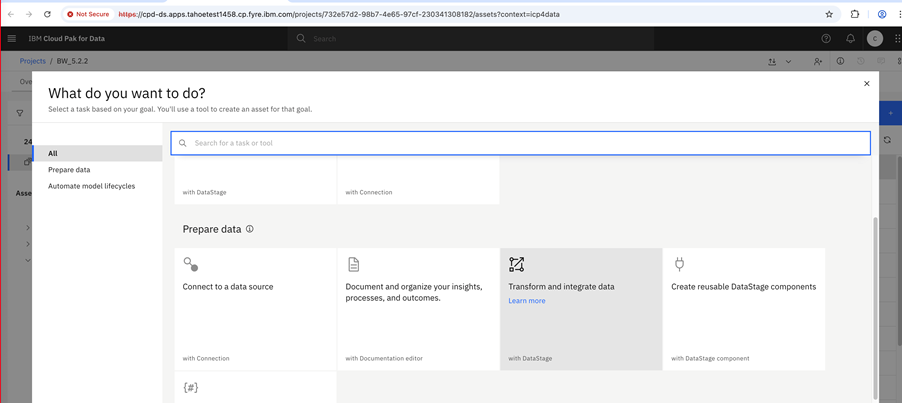Close the What do you want to do dialog

[866, 84]
